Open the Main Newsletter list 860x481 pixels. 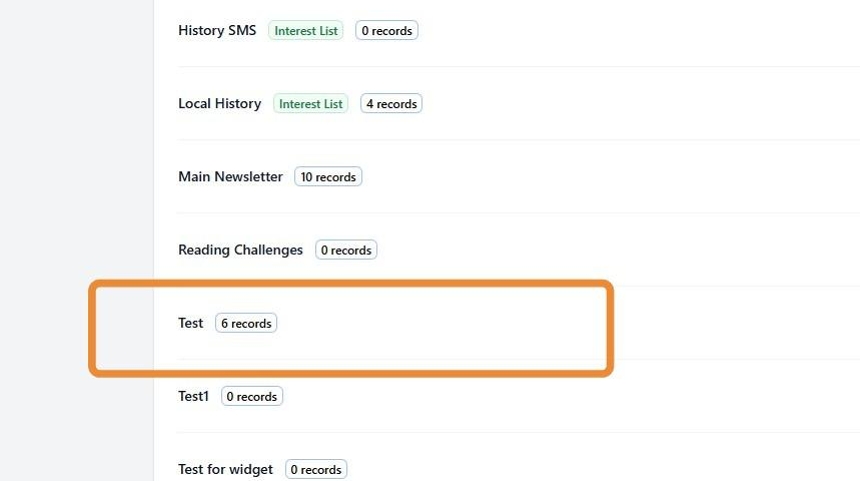pos(230,177)
